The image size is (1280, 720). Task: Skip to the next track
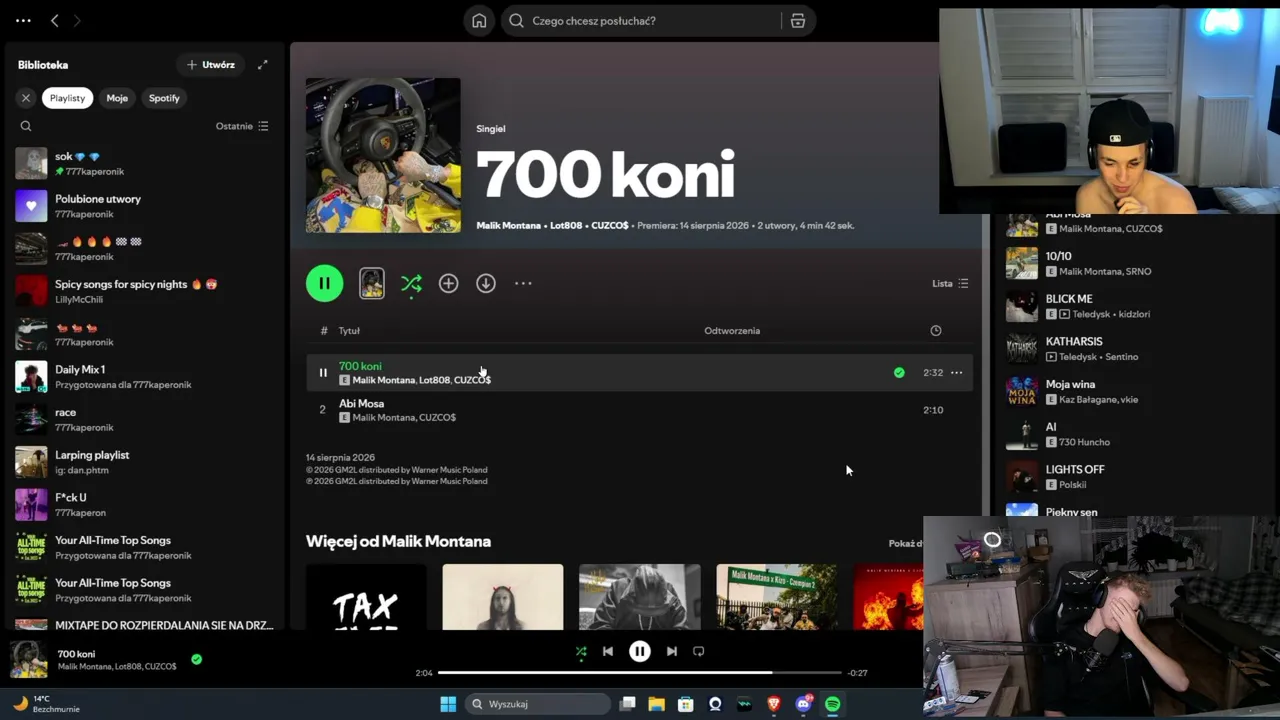[672, 652]
